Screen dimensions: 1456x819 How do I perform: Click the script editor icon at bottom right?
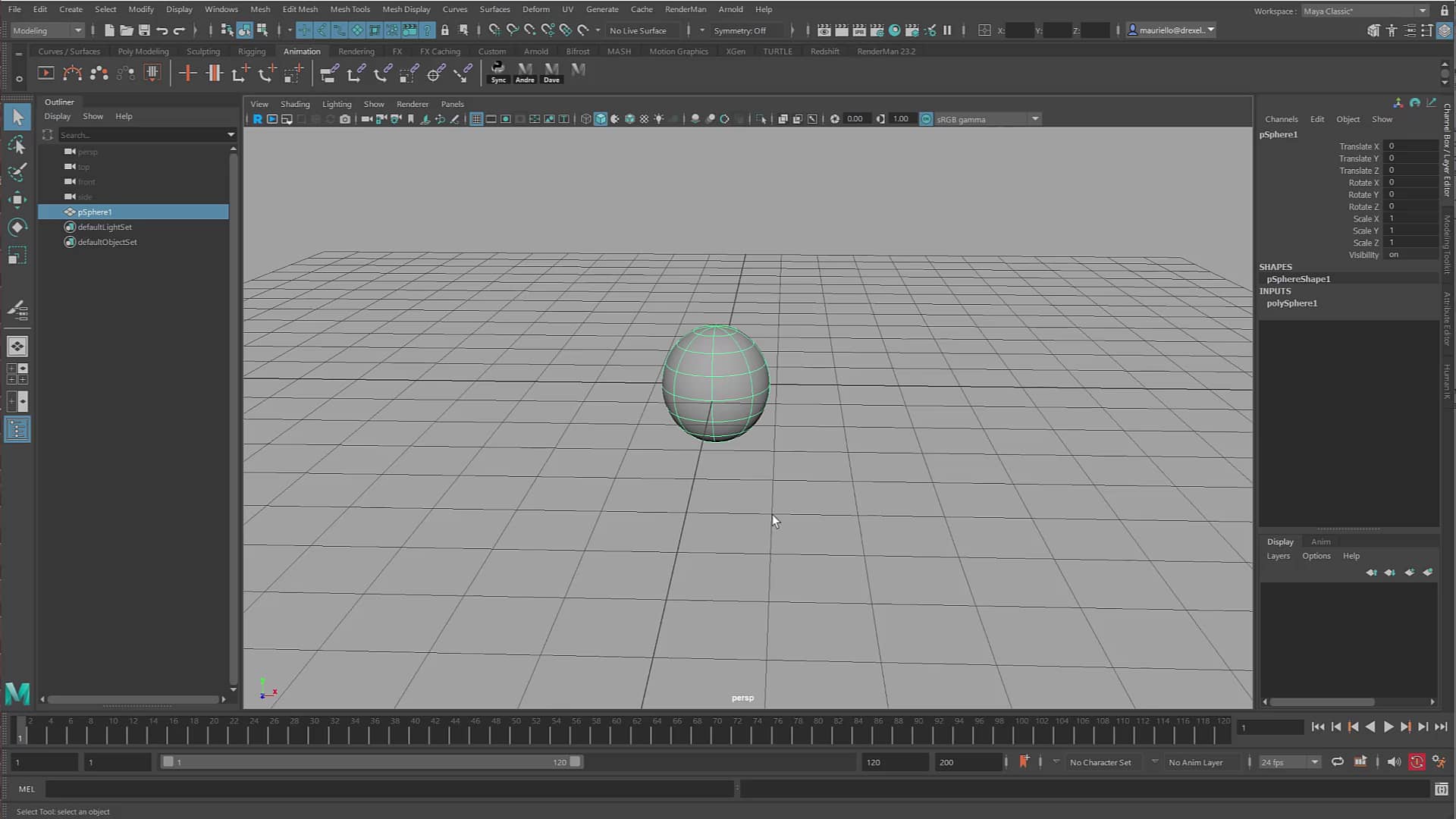pyautogui.click(x=1442, y=789)
